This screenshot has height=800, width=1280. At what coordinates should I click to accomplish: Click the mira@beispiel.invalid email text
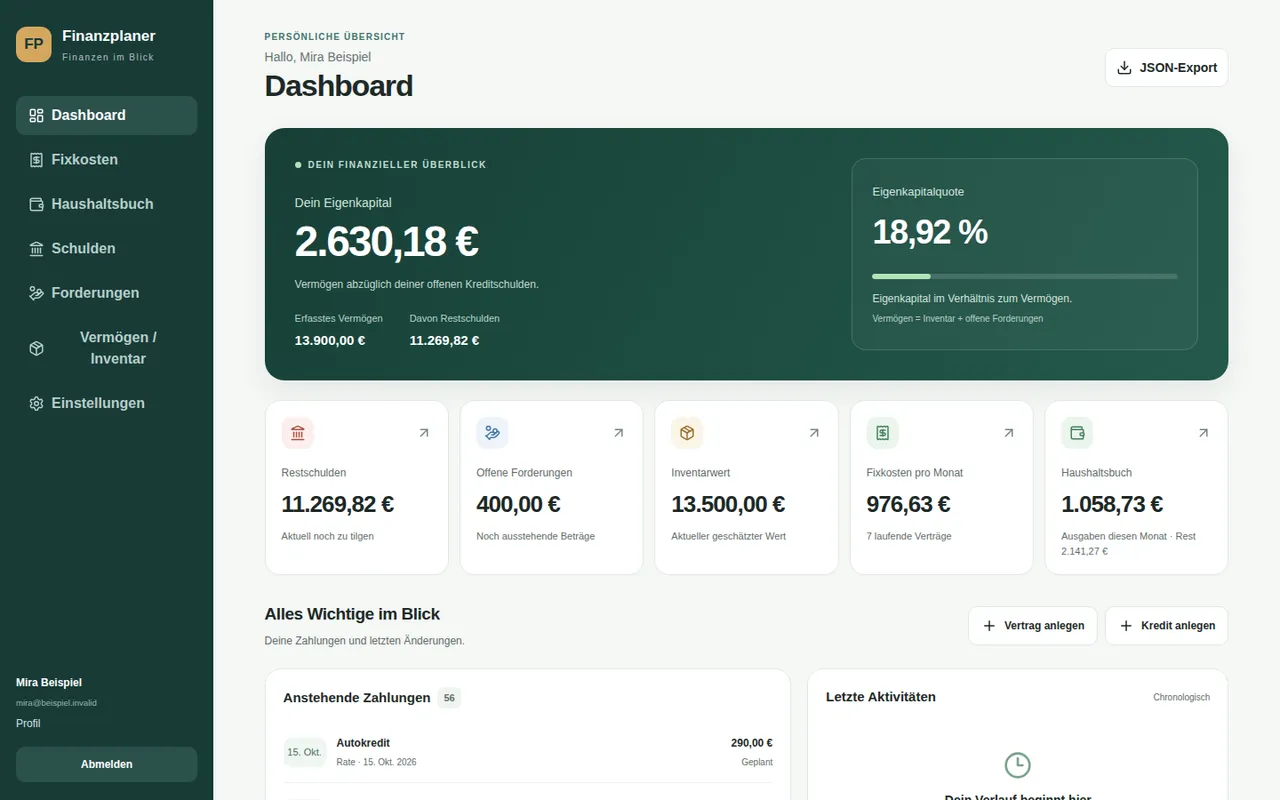[x=56, y=703]
